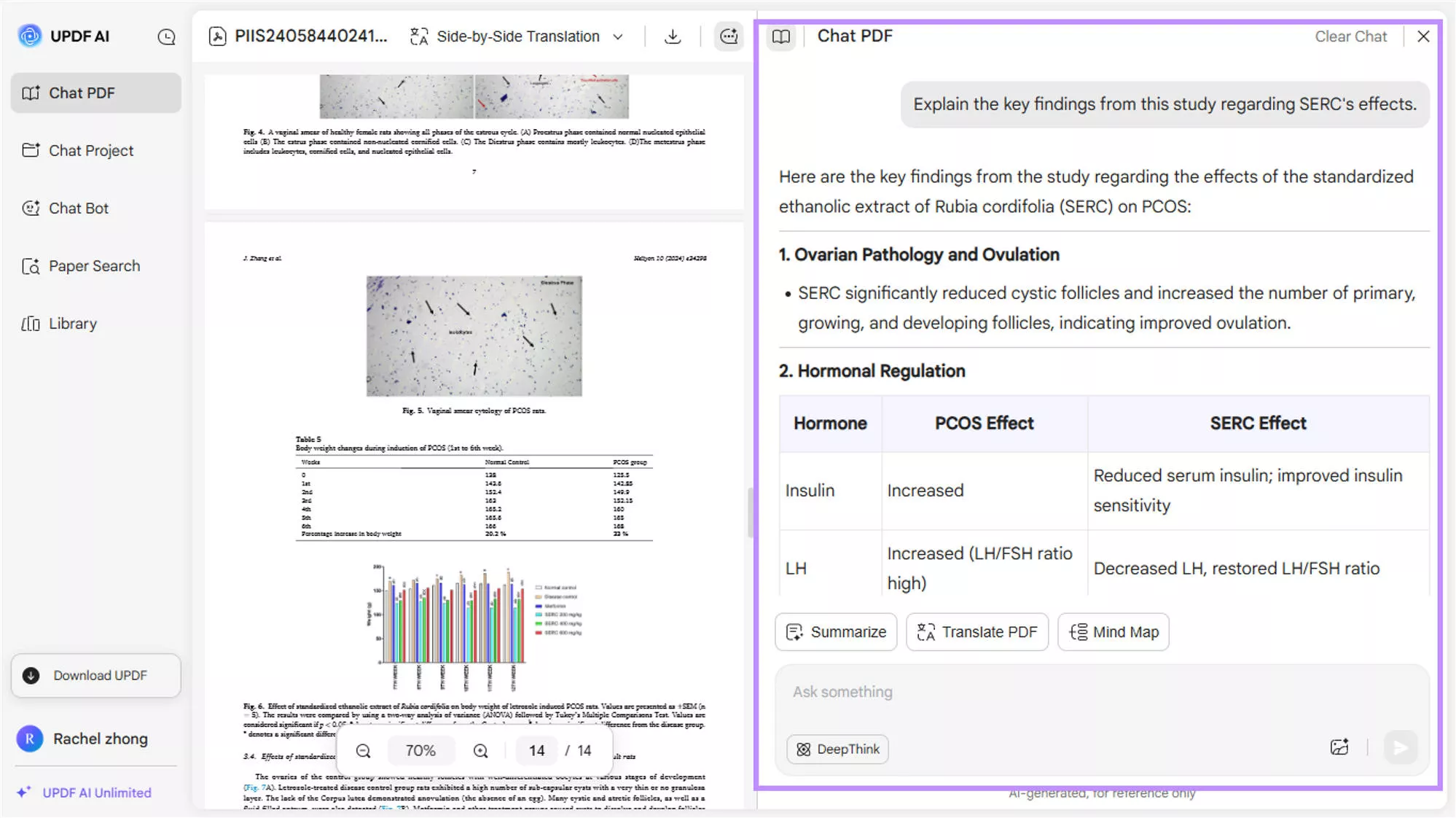Click the page number 14 field
Image resolution: width=1456 pixels, height=818 pixels.
point(537,751)
